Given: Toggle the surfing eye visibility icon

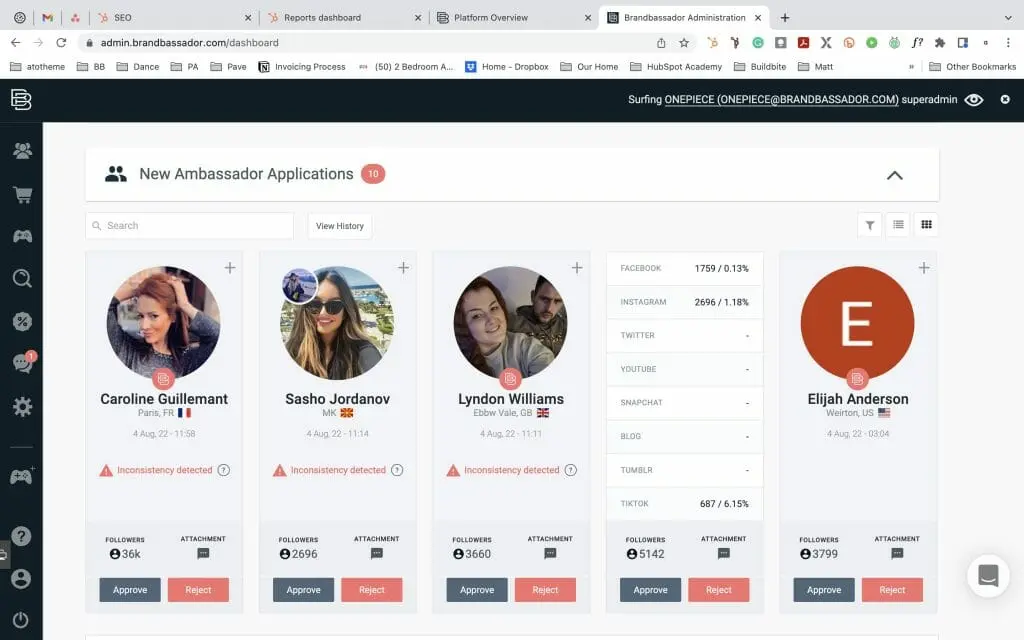Looking at the screenshot, I should tap(973, 100).
